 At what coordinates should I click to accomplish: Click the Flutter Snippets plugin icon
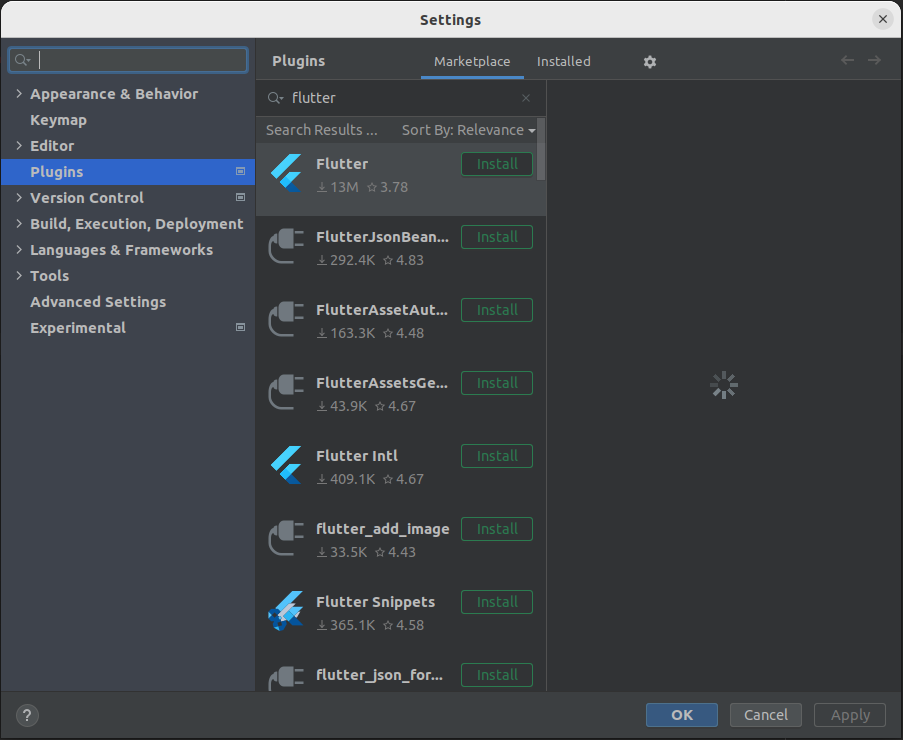tap(286, 610)
